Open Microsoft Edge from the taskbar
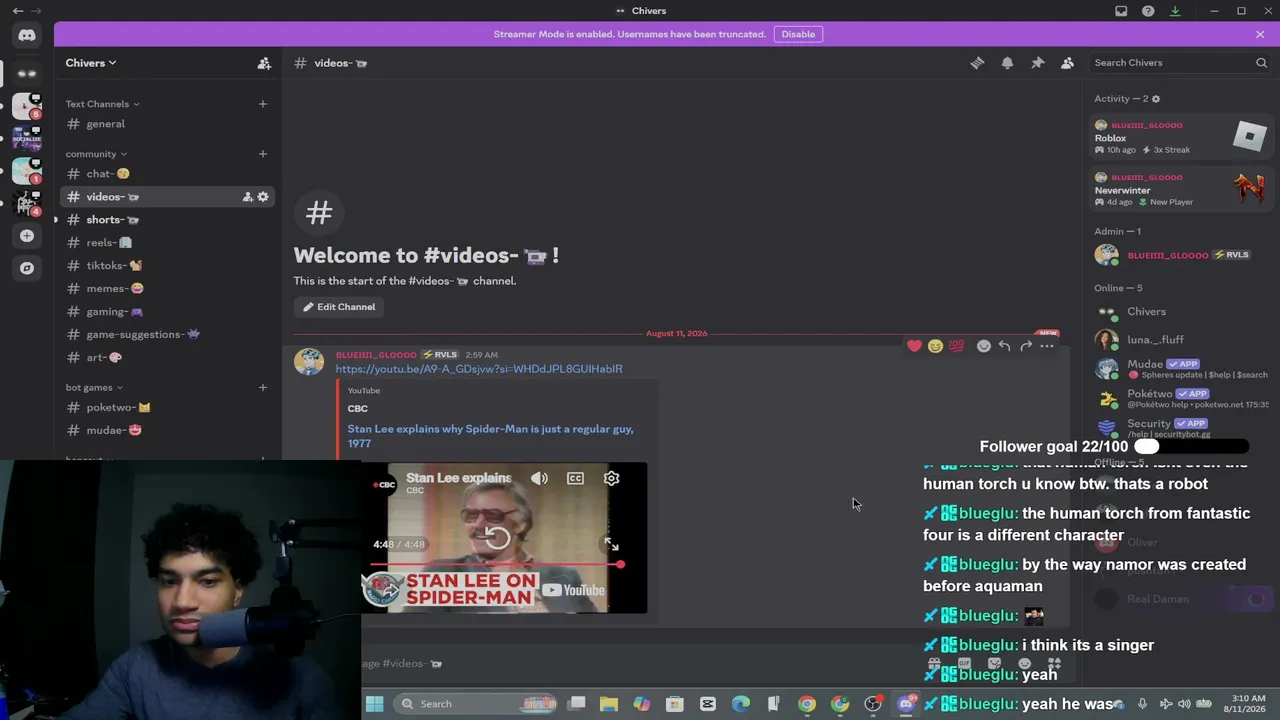 pos(740,704)
